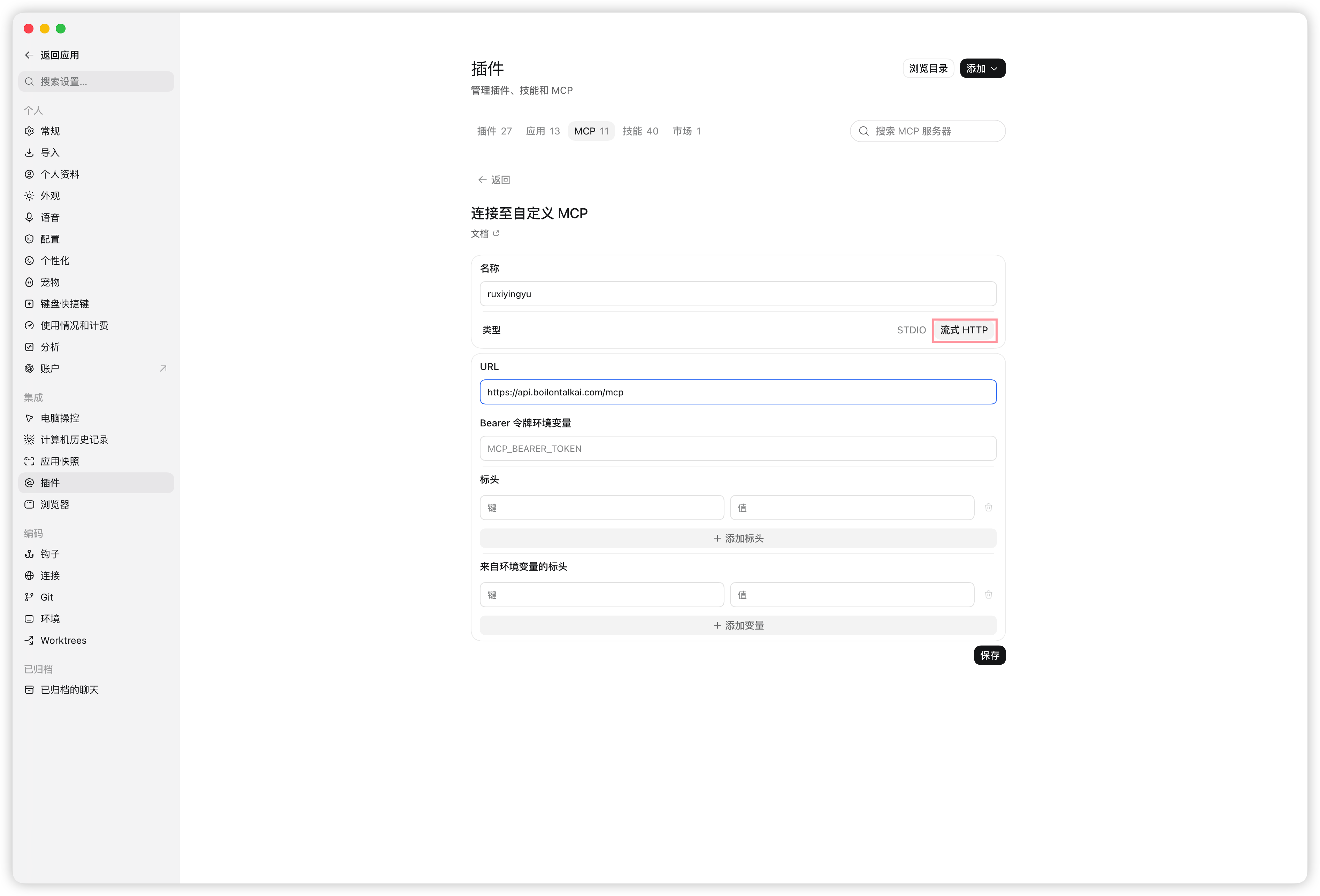This screenshot has height=896, width=1320.
Task: Open external link icon beside 文档
Action: [x=496, y=233]
